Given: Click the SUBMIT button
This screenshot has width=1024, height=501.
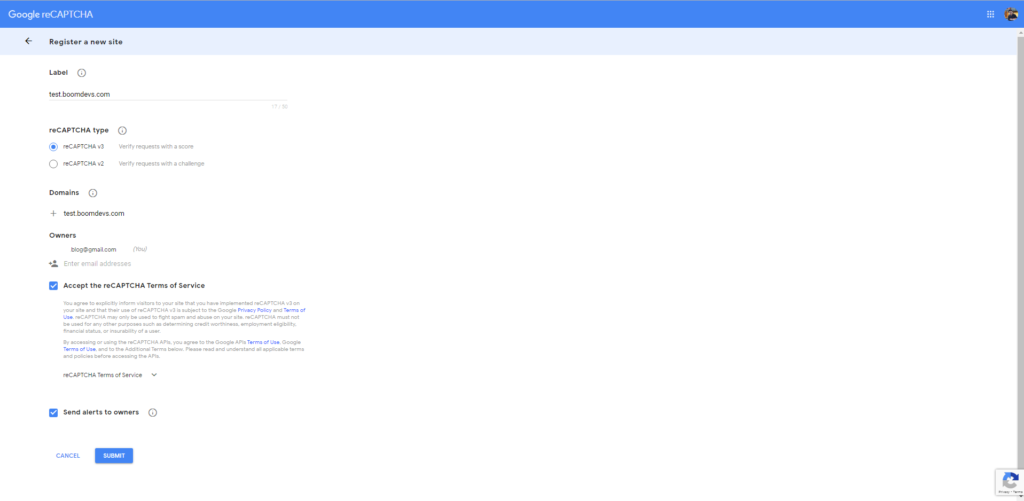Looking at the screenshot, I should point(114,455).
